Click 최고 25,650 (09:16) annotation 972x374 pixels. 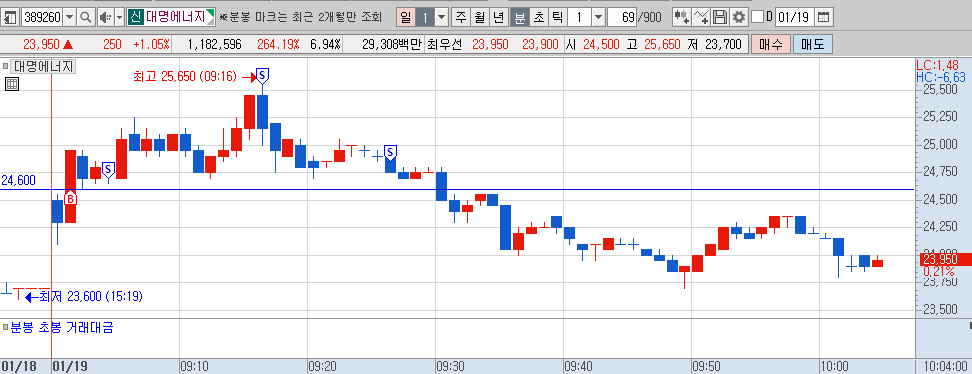point(185,76)
